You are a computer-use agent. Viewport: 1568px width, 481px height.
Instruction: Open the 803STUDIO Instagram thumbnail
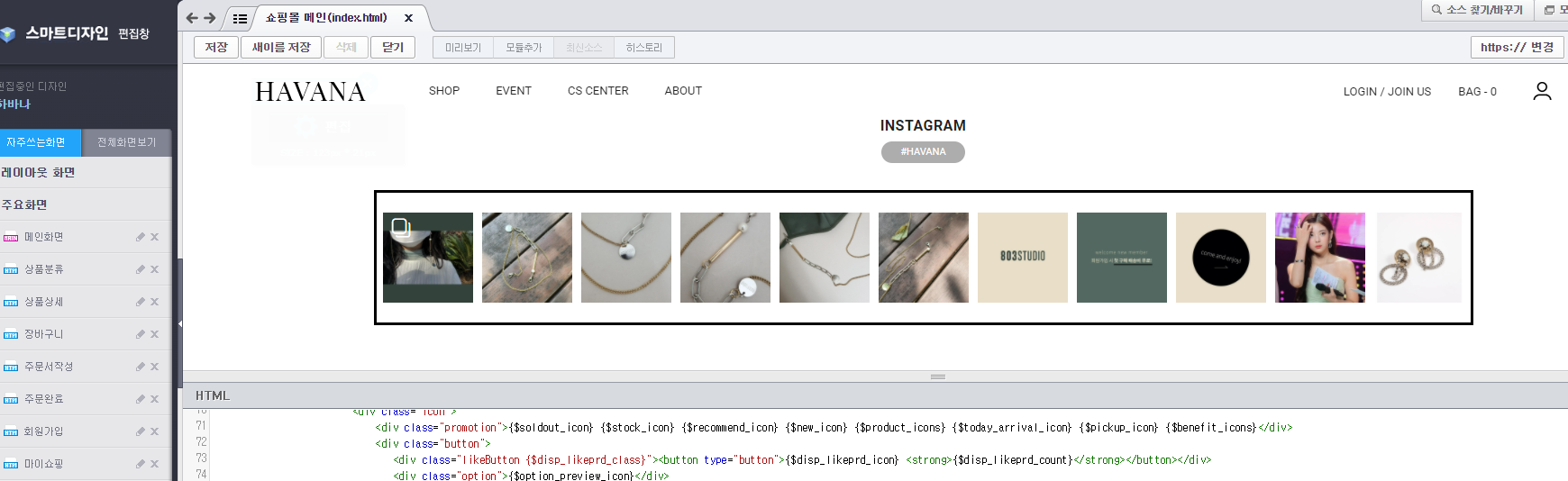pyautogui.click(x=1023, y=258)
